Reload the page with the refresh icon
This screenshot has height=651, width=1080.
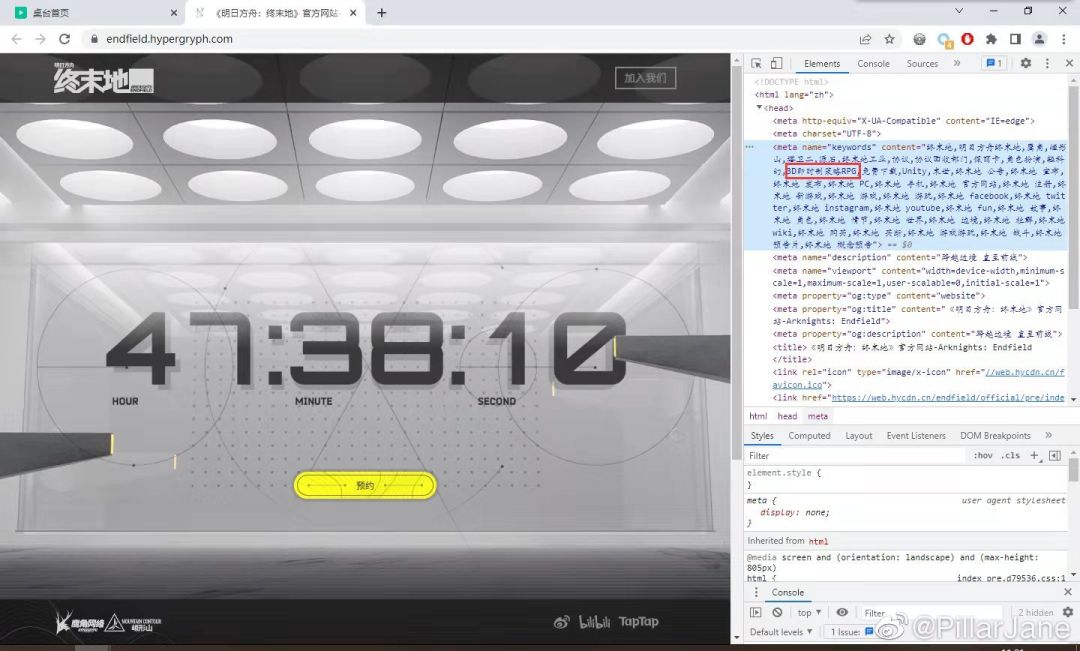[x=64, y=39]
